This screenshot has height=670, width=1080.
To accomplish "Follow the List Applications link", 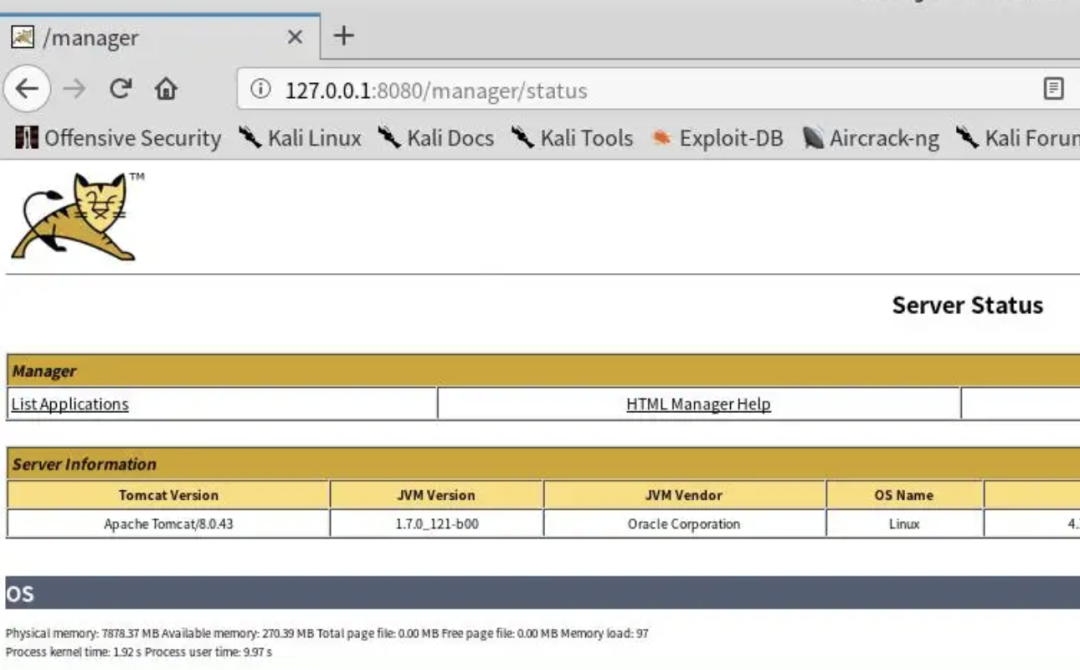I will pos(70,404).
